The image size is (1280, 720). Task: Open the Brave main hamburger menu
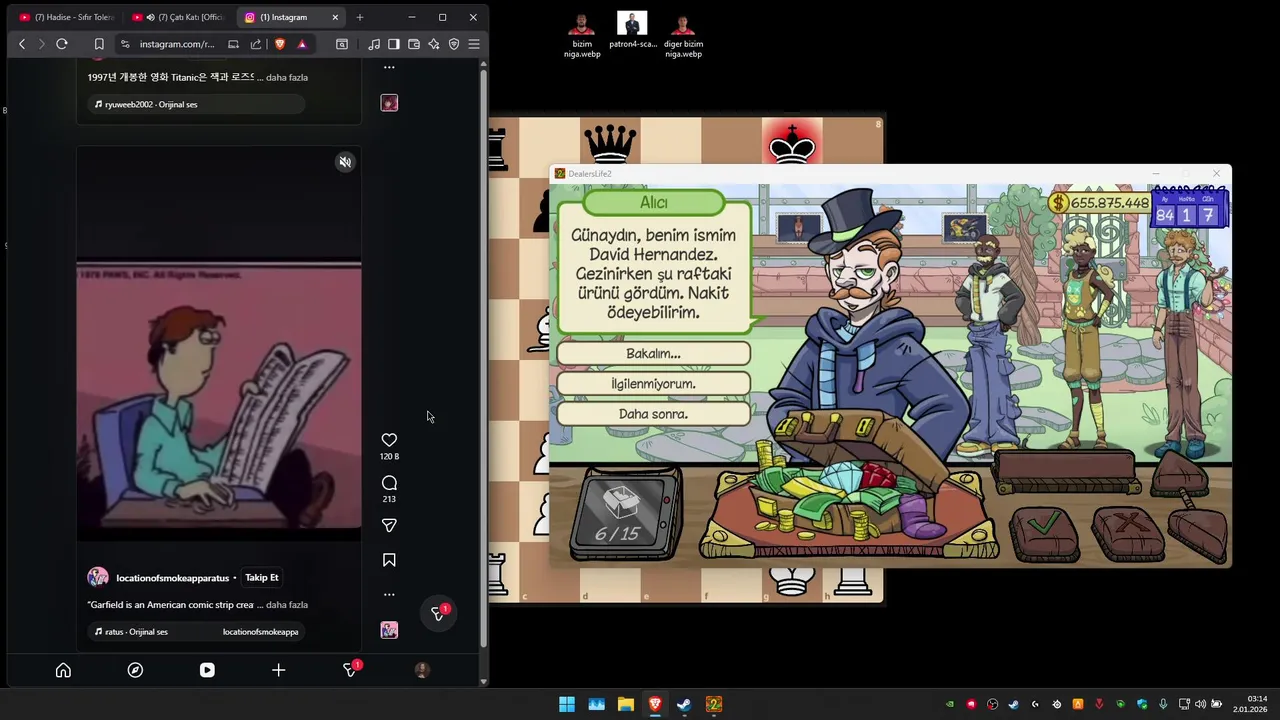pos(474,44)
